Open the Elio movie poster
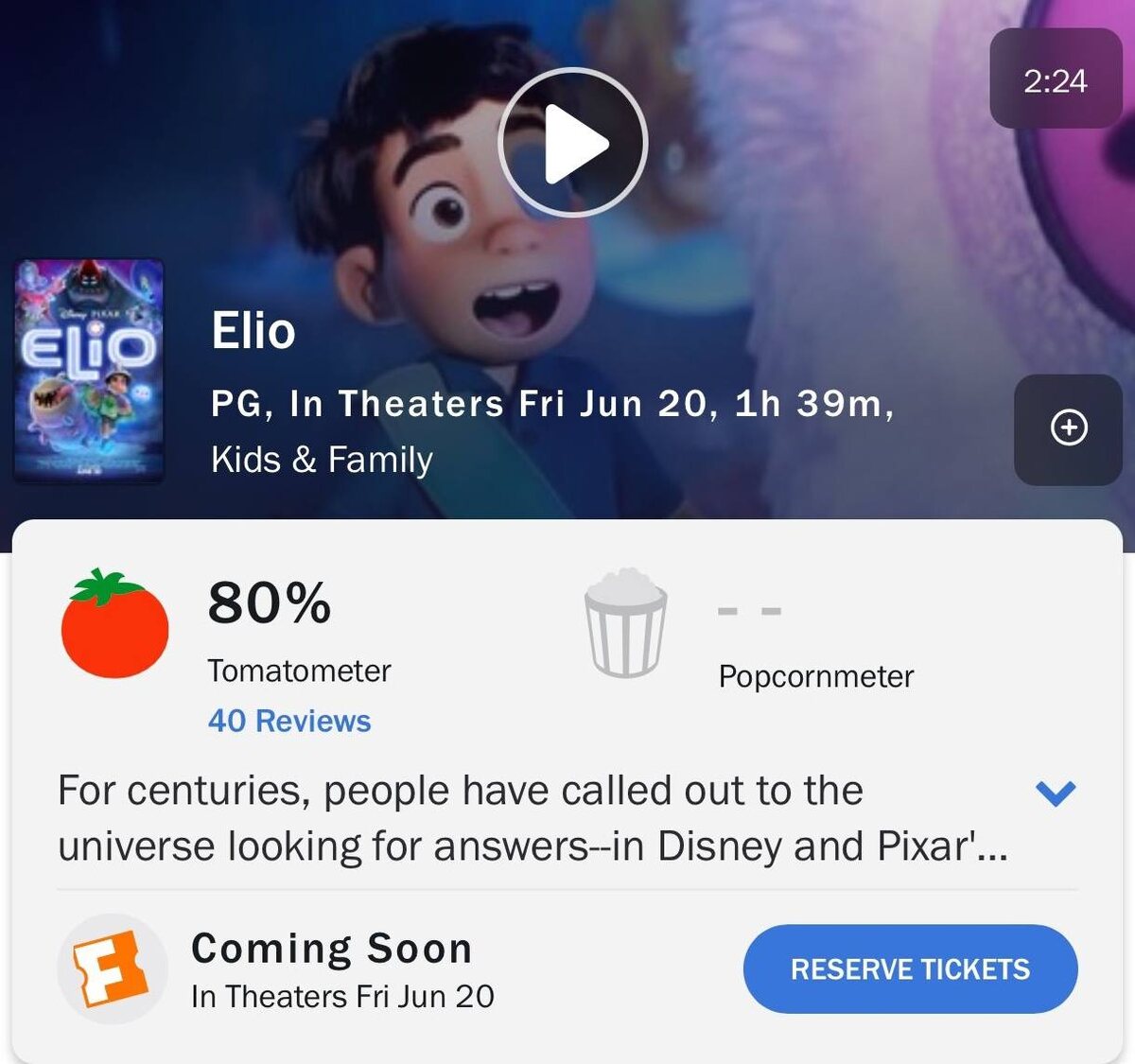 (x=90, y=370)
